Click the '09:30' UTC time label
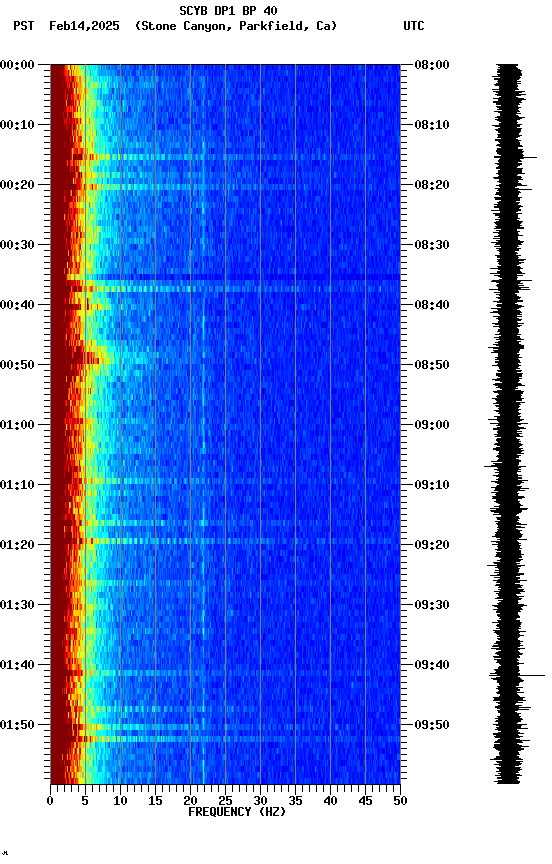 (x=432, y=606)
